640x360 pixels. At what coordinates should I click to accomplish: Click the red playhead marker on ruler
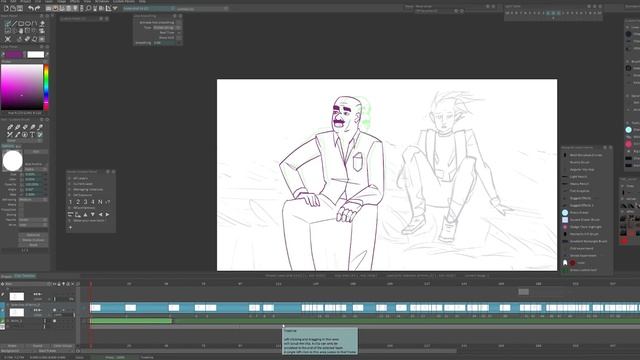point(91,283)
